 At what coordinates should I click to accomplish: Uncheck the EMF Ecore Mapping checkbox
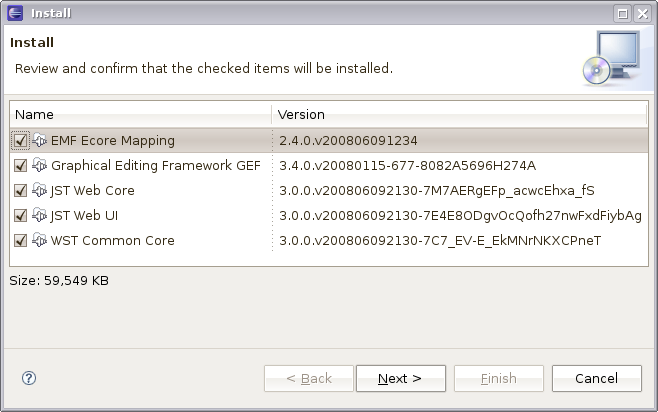pos(21,141)
